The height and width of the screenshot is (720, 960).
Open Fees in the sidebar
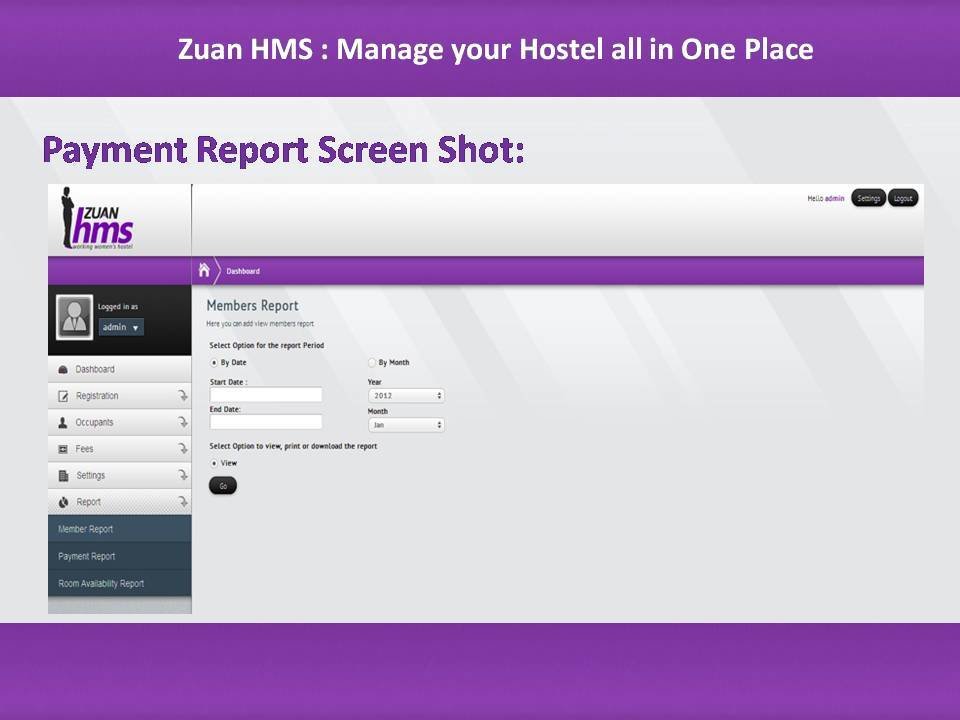[119, 449]
